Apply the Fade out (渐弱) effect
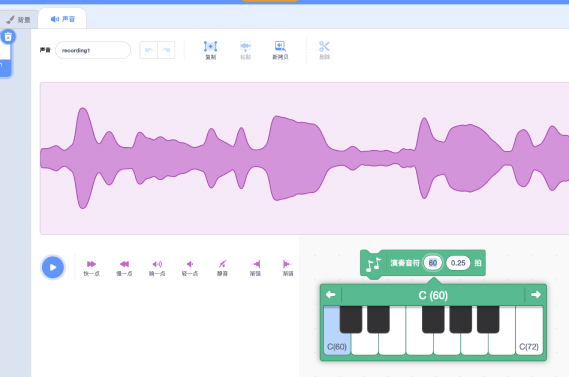 [288, 267]
